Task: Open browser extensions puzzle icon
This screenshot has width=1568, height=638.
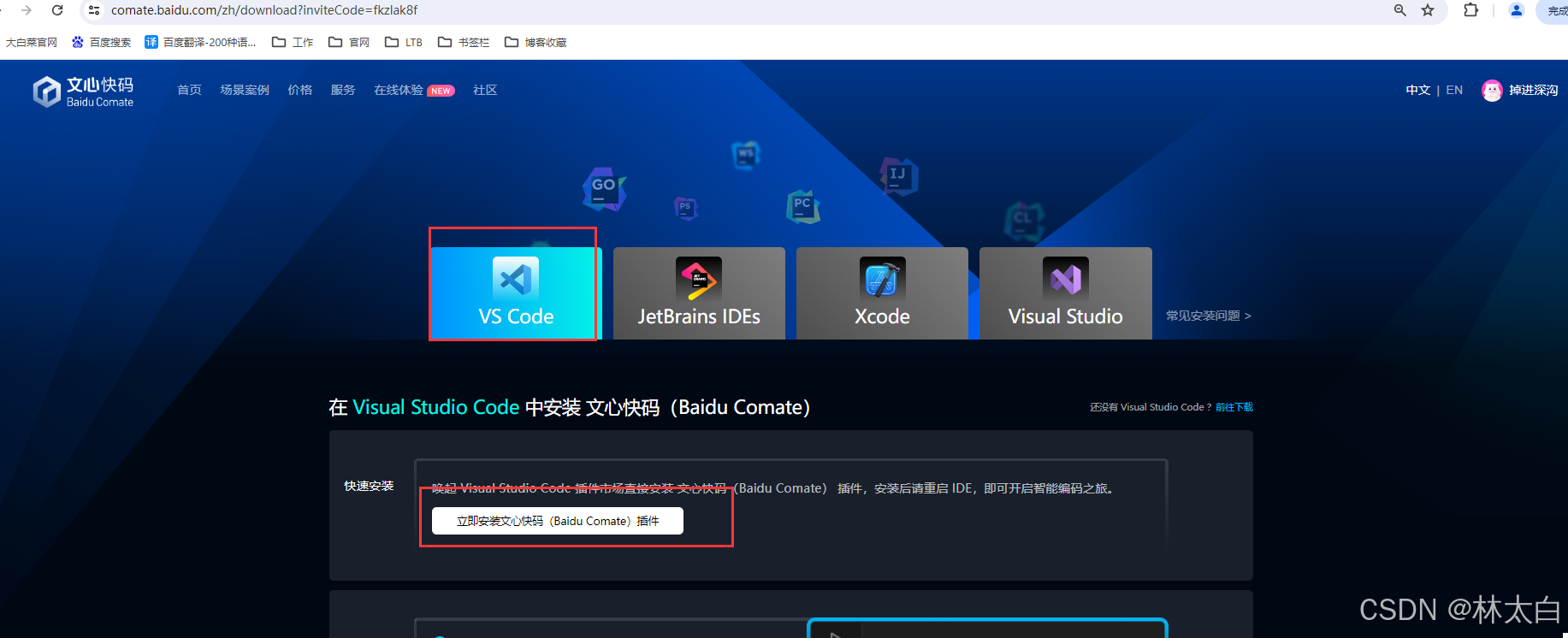Action: click(1471, 10)
